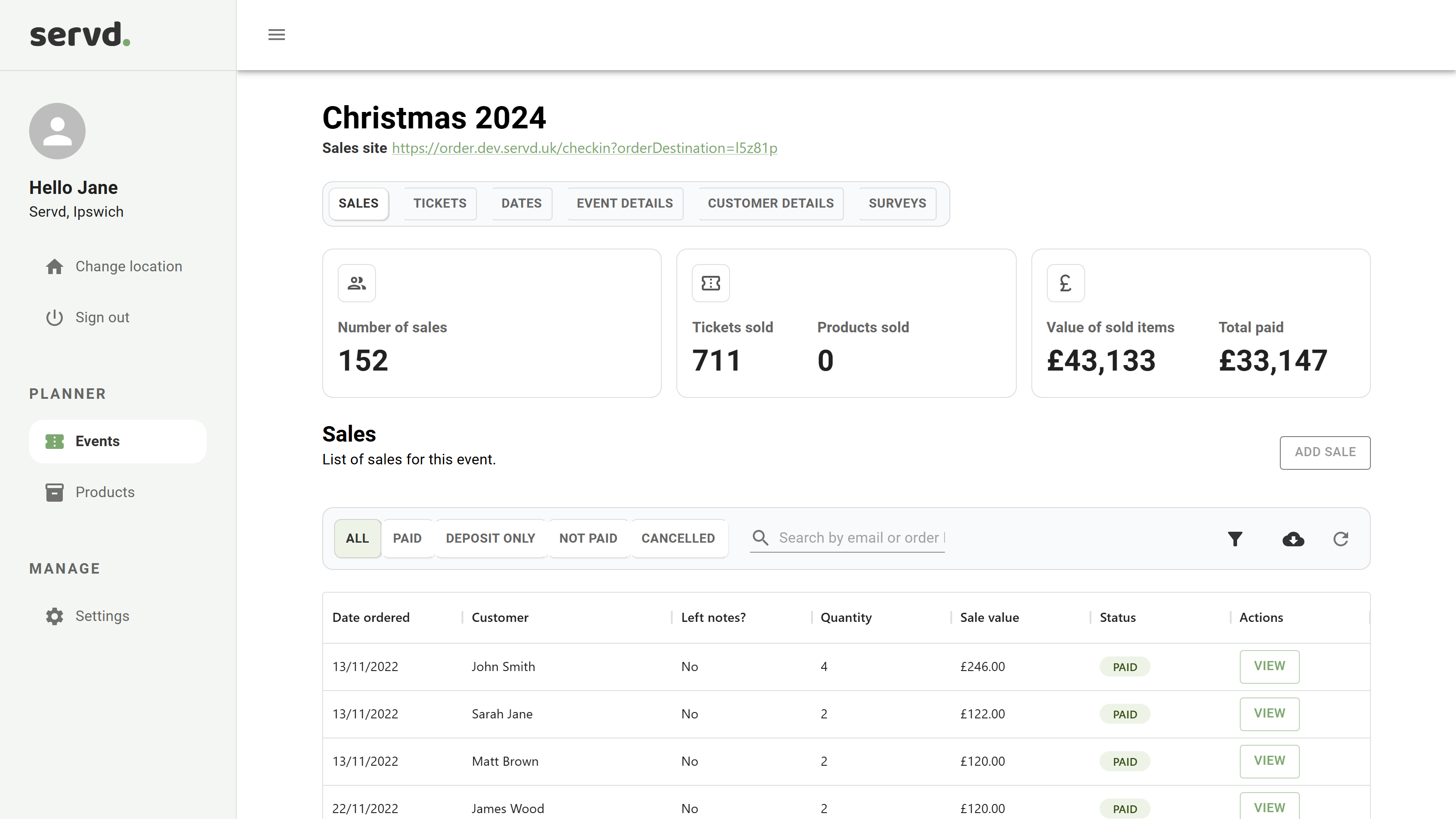Click the Number of sales value 152

363,361
